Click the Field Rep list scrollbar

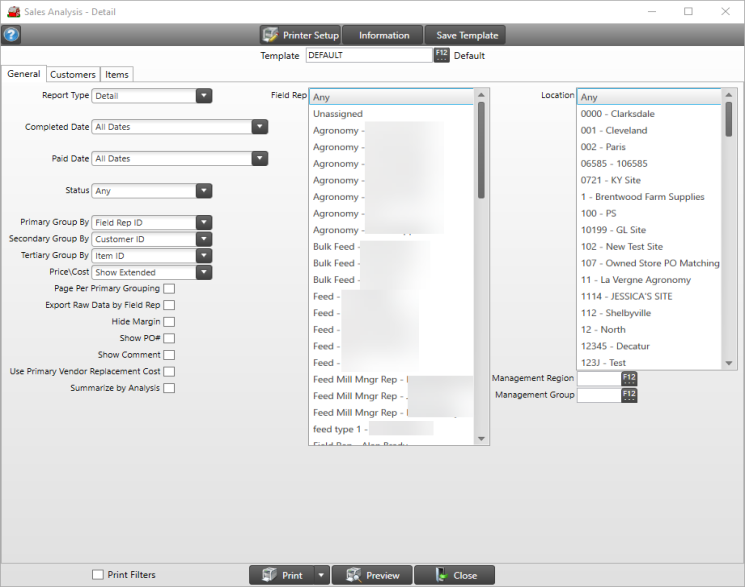tap(481, 150)
